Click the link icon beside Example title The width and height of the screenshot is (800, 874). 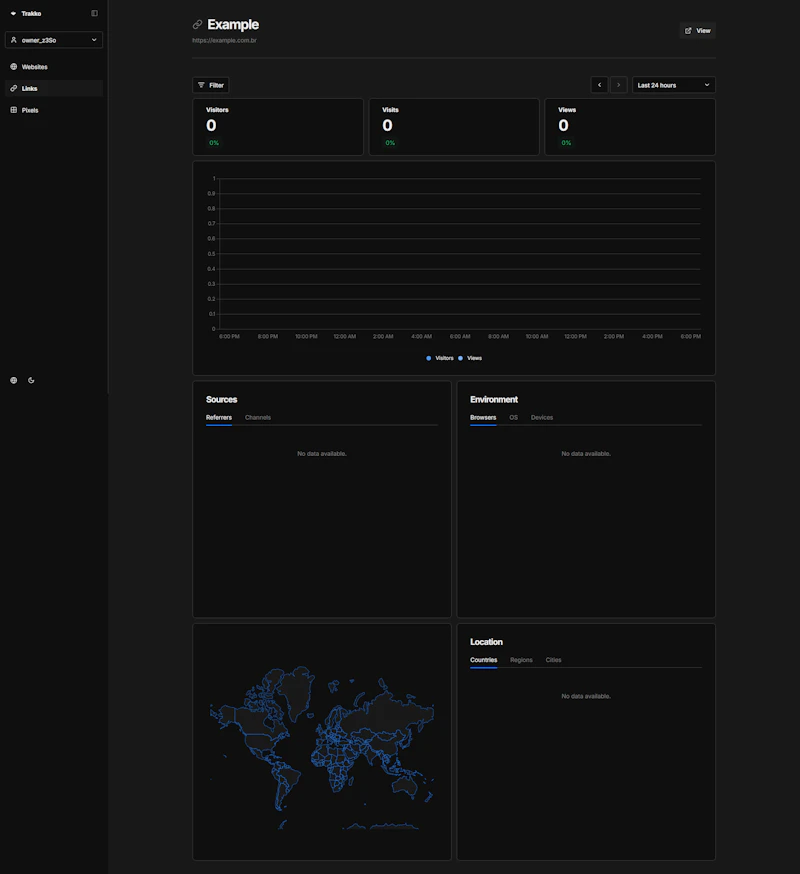pos(197,25)
